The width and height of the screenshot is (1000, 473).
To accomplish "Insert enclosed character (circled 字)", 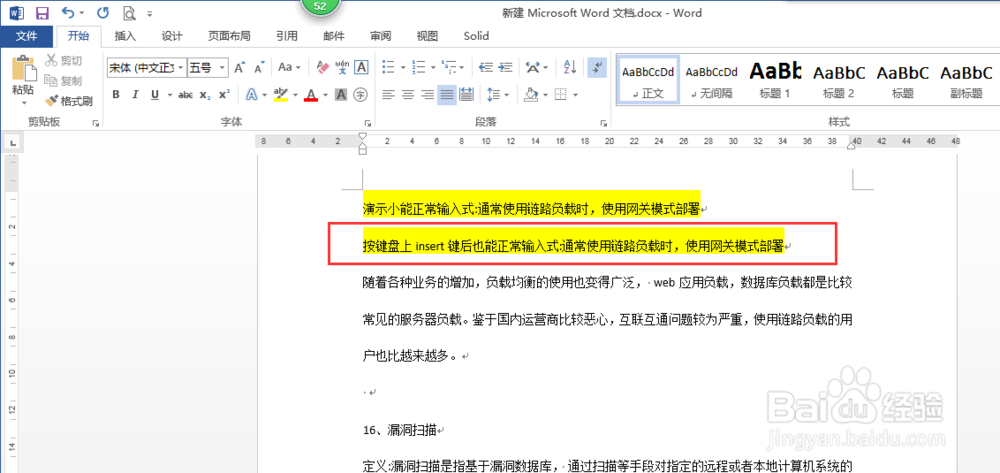I will coord(360,95).
